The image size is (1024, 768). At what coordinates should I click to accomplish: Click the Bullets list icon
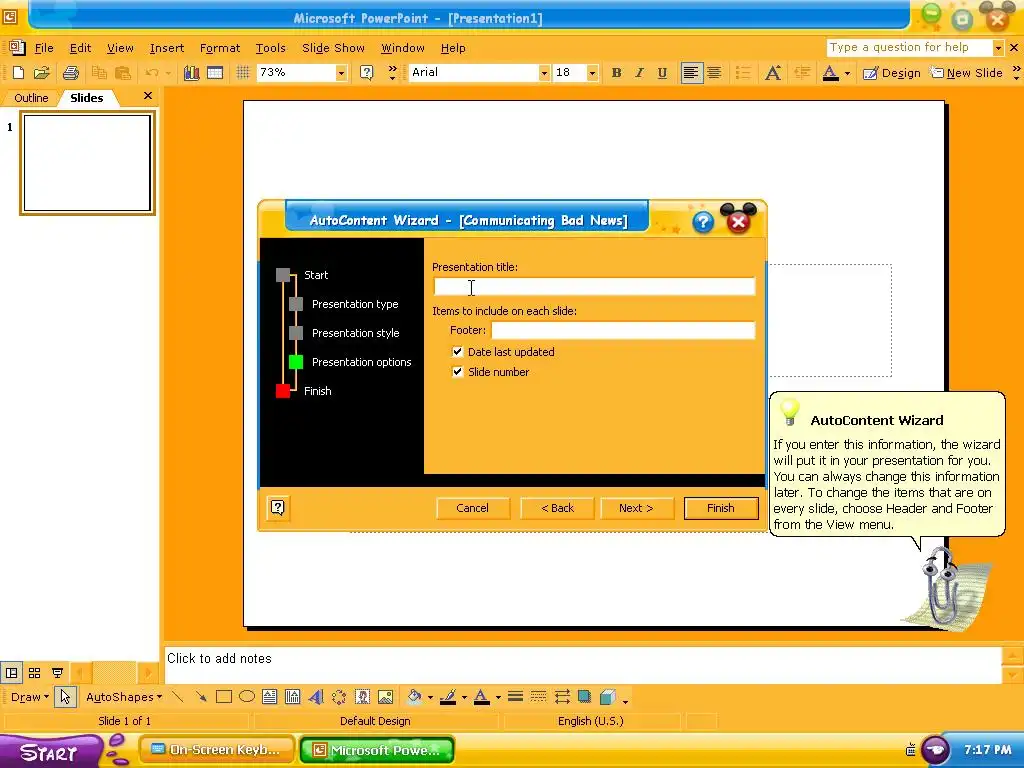(743, 72)
